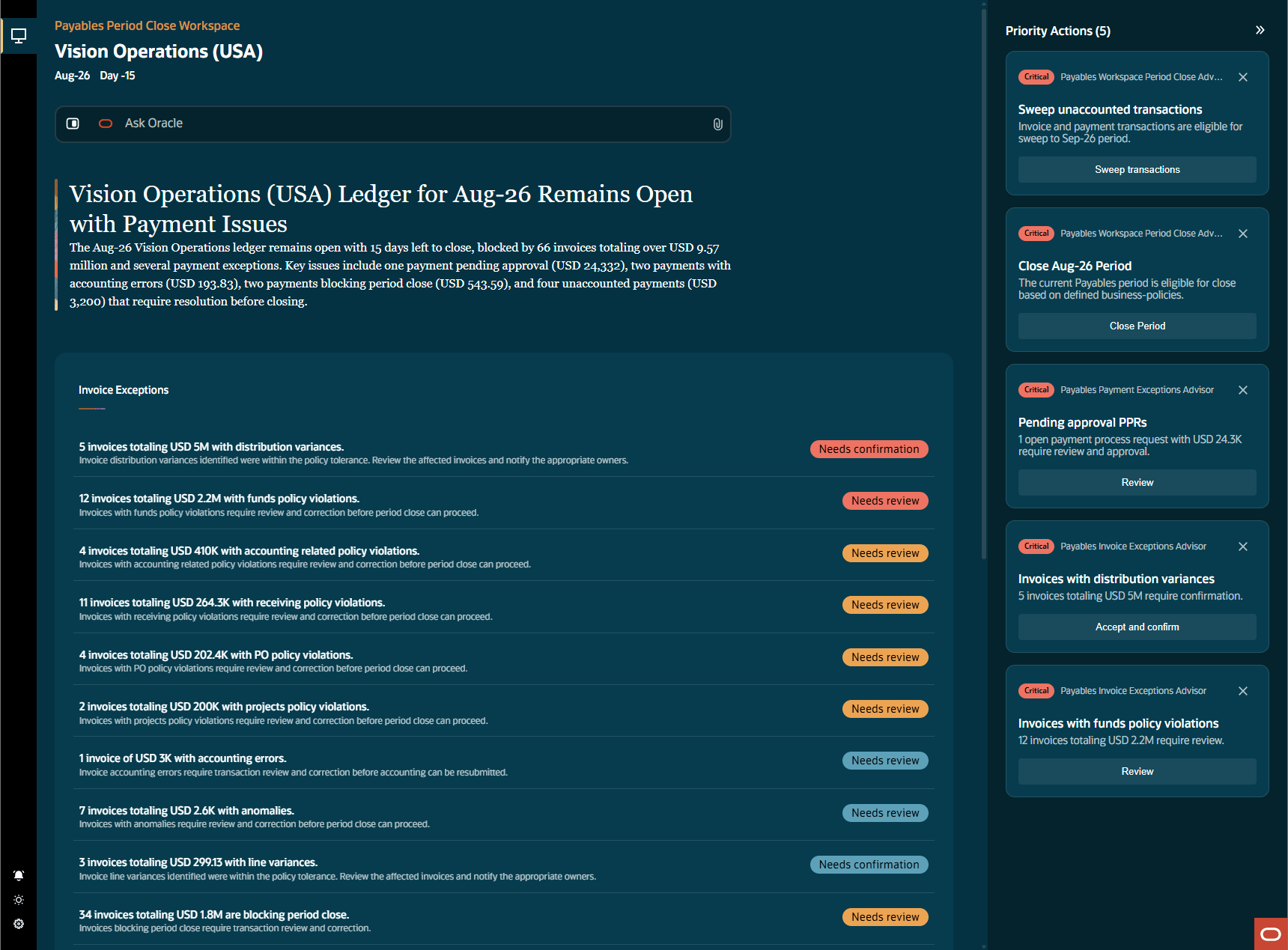Viewport: 1288px width, 950px height.
Task: Dismiss the Invoices with distribution variances card
Action: click(x=1243, y=546)
